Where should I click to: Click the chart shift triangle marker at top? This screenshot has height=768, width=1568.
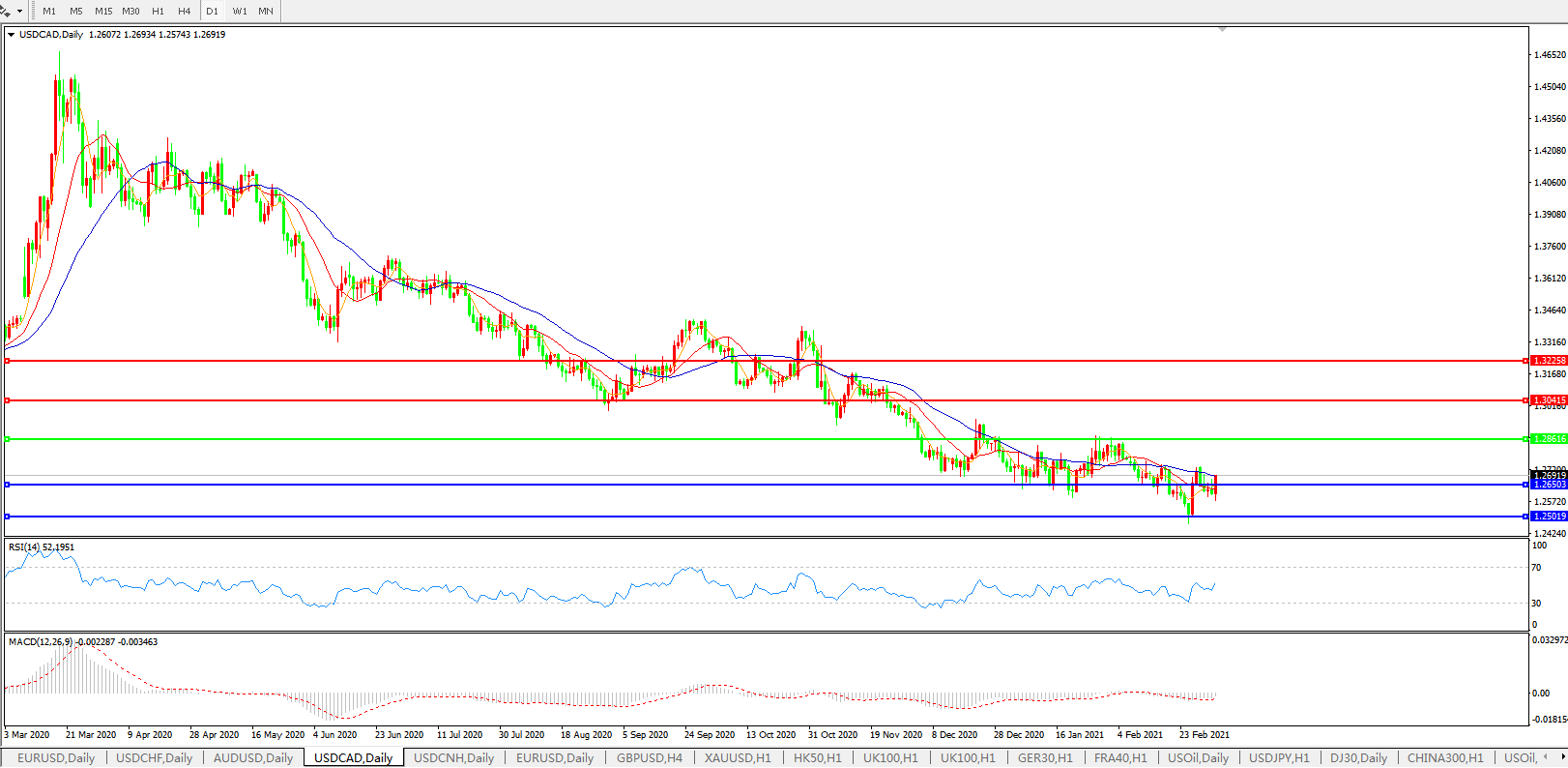coord(1223,30)
